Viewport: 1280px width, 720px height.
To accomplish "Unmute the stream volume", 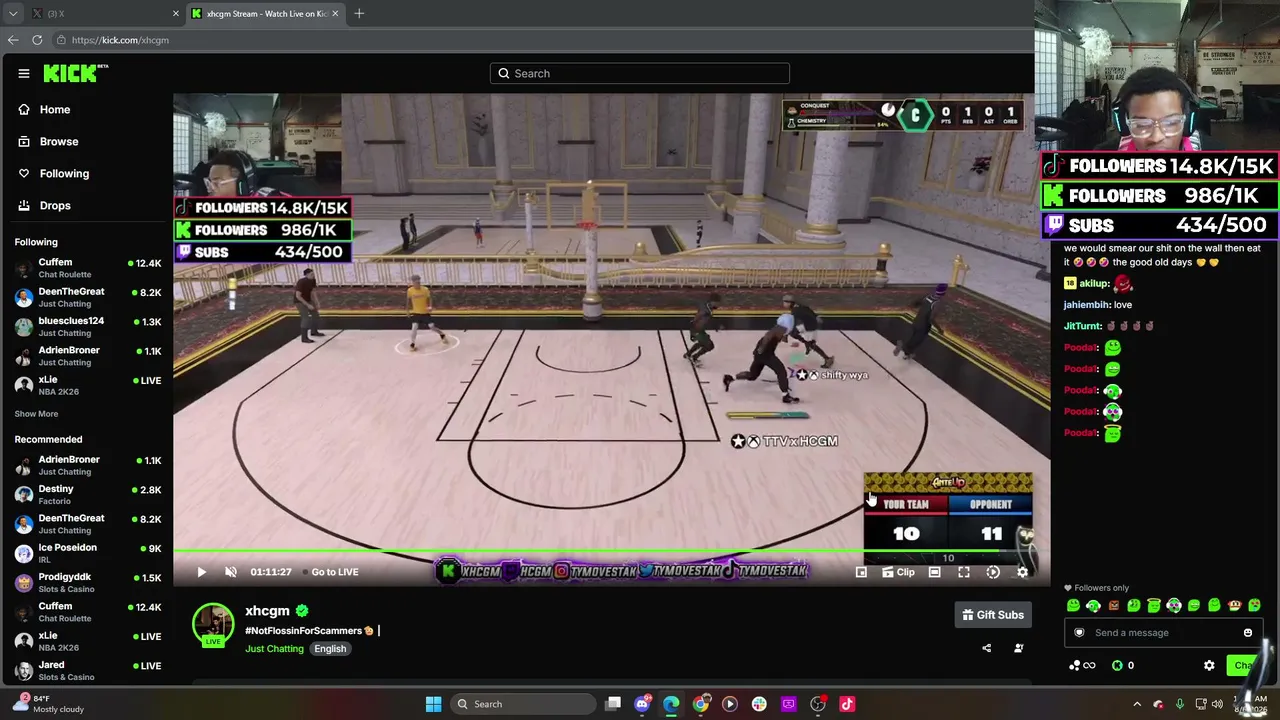I will 230,572.
